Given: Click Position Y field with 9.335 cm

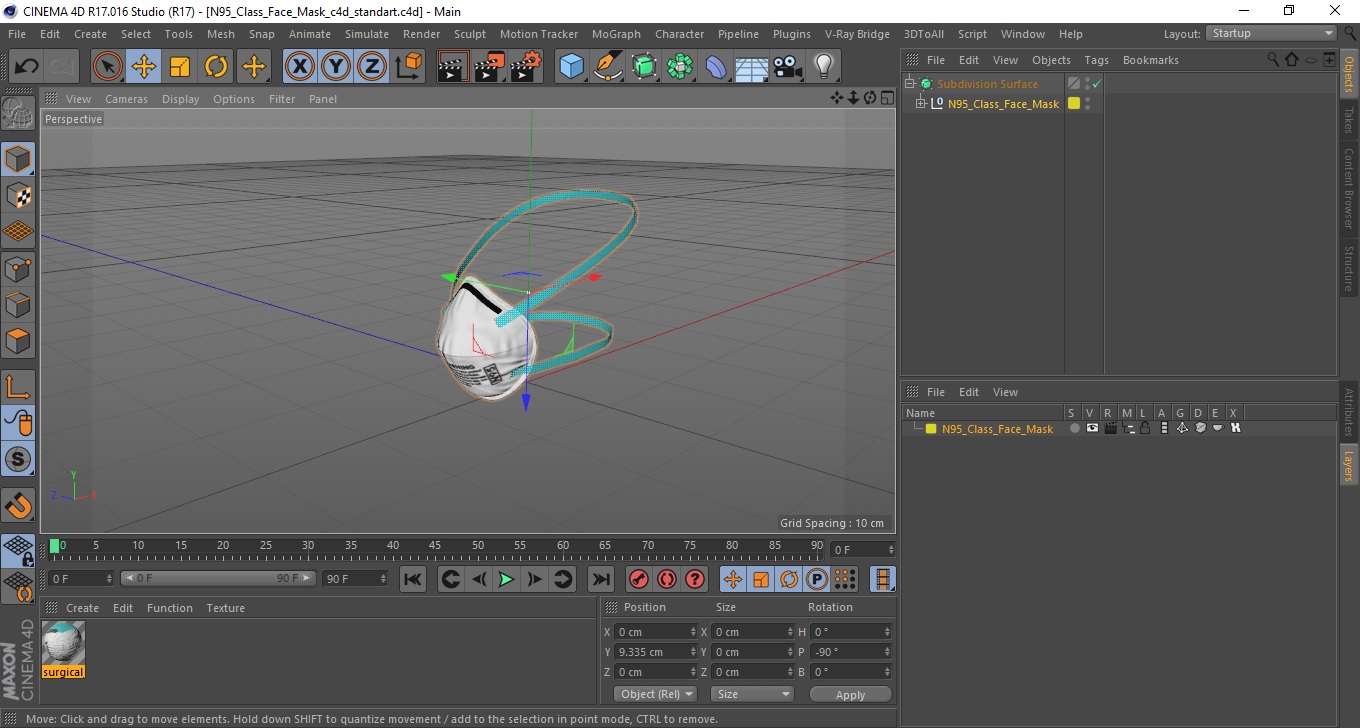Looking at the screenshot, I should click(x=656, y=652).
